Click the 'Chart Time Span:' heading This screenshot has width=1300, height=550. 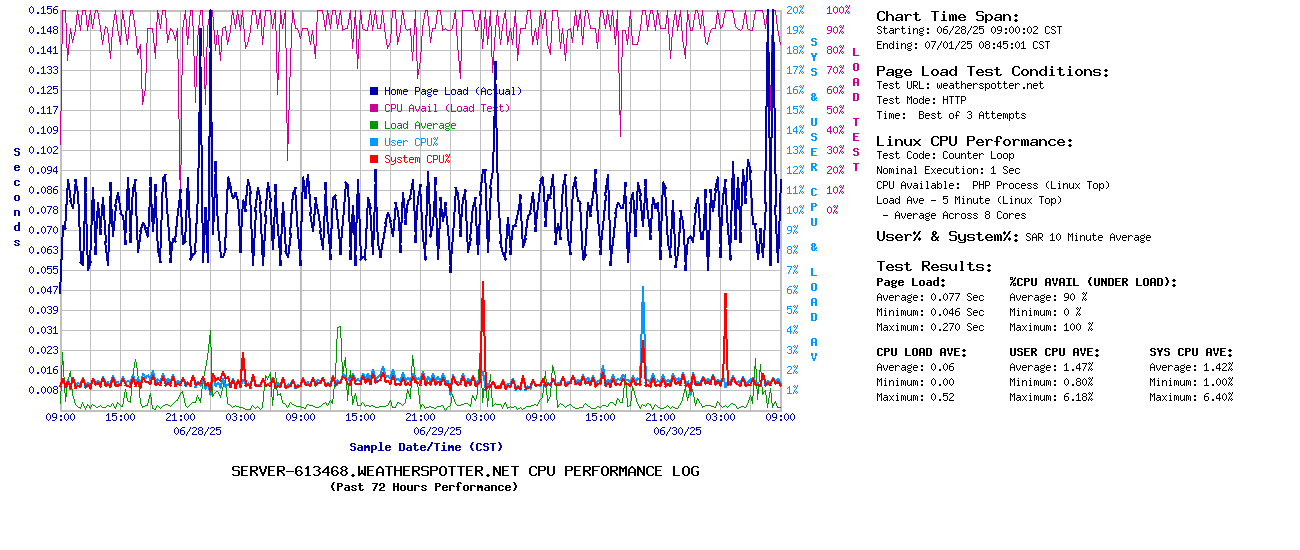(x=947, y=16)
